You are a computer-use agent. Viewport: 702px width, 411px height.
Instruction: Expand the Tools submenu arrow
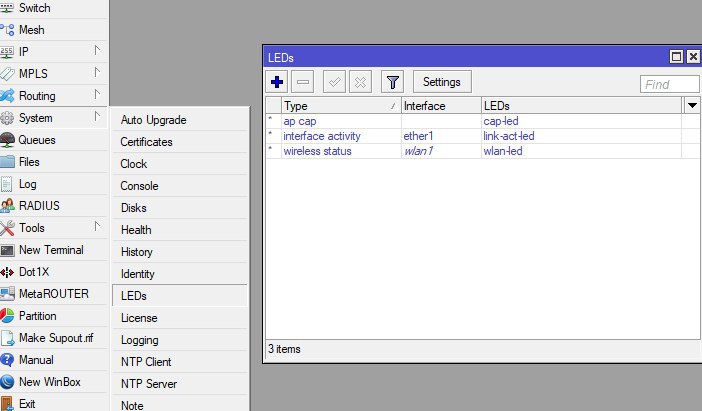(x=97, y=226)
